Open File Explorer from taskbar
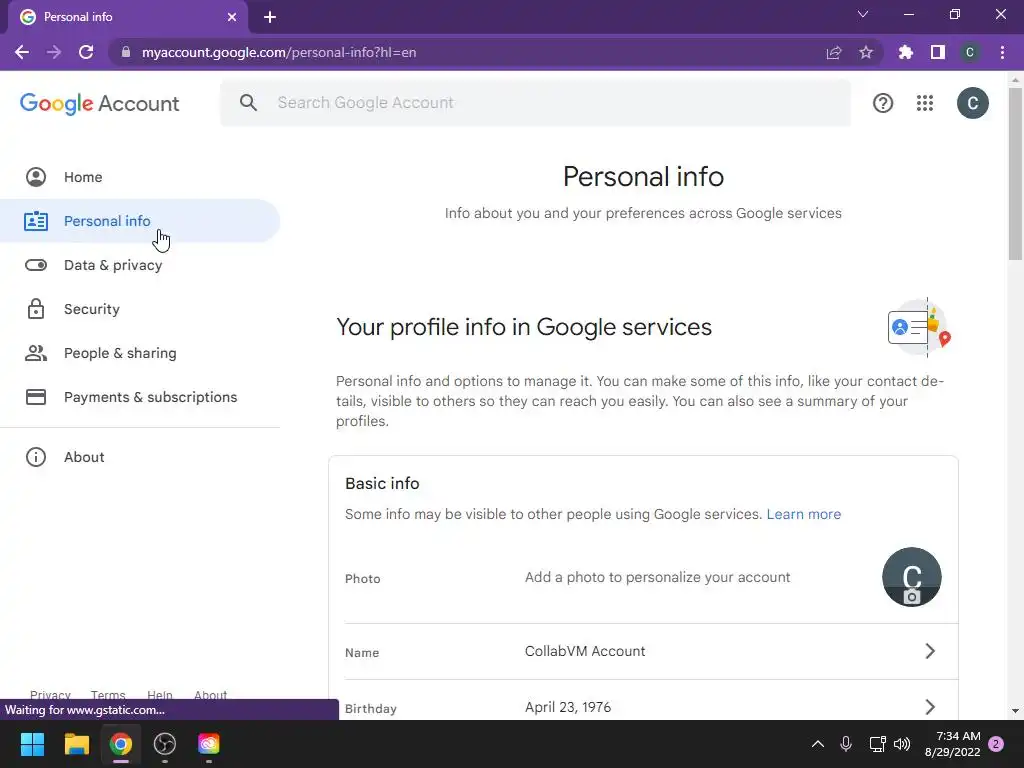Screen dimensions: 1024x768 [76, 744]
